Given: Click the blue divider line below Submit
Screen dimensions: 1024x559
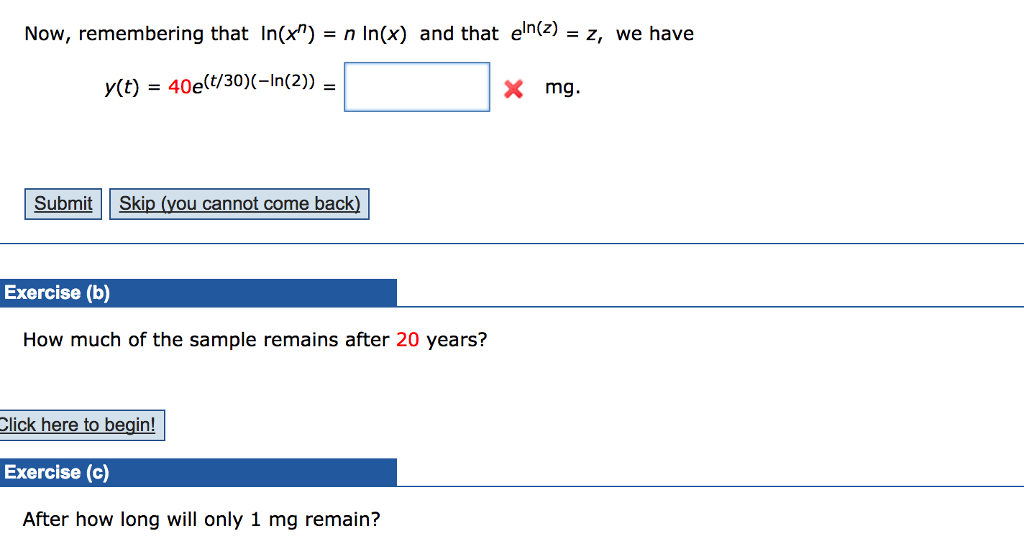Looking at the screenshot, I should (512, 244).
